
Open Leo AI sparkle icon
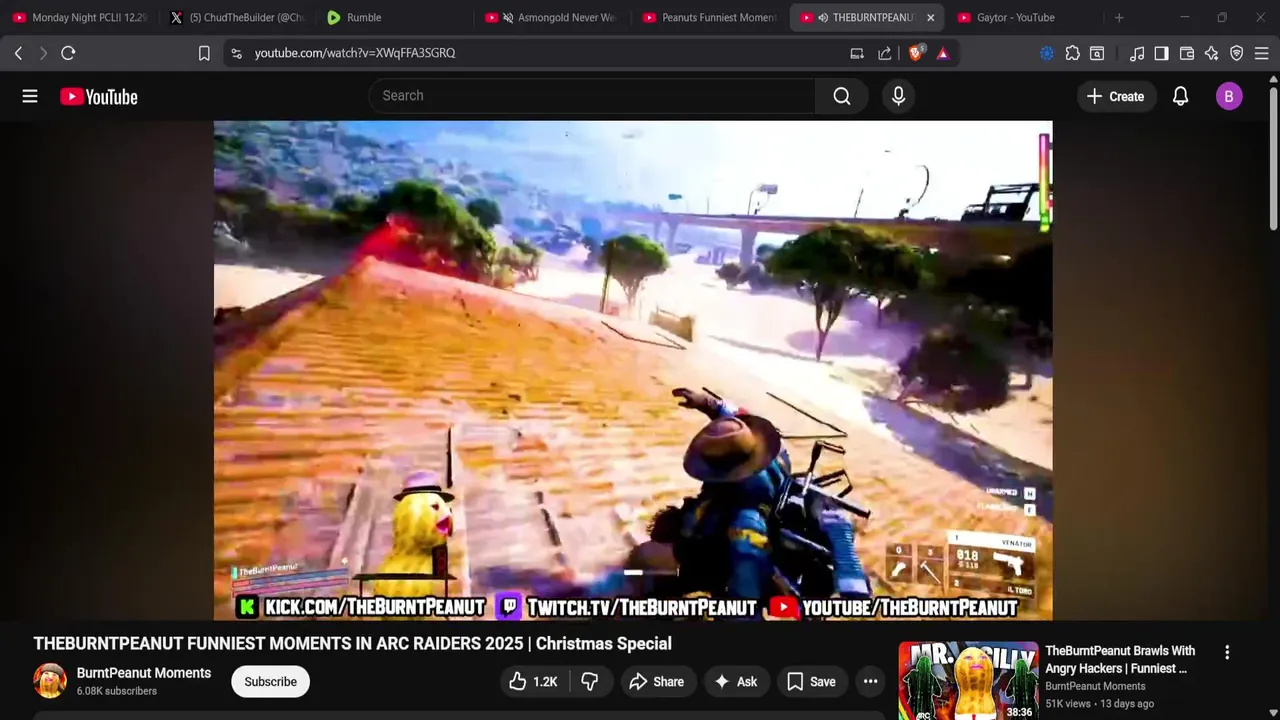click(1211, 53)
